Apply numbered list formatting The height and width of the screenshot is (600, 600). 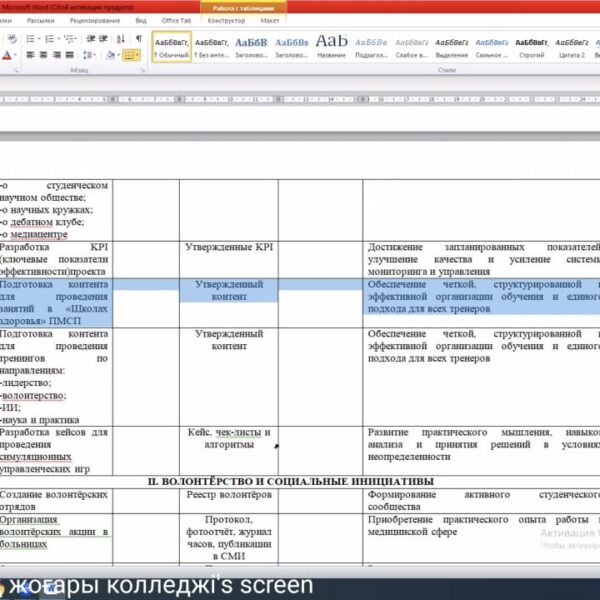(49, 39)
